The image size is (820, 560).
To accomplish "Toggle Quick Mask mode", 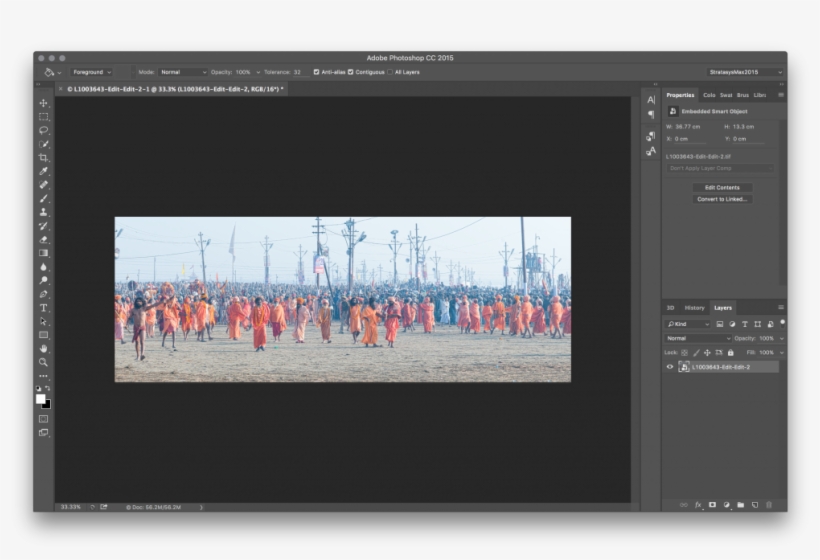I will (44, 419).
